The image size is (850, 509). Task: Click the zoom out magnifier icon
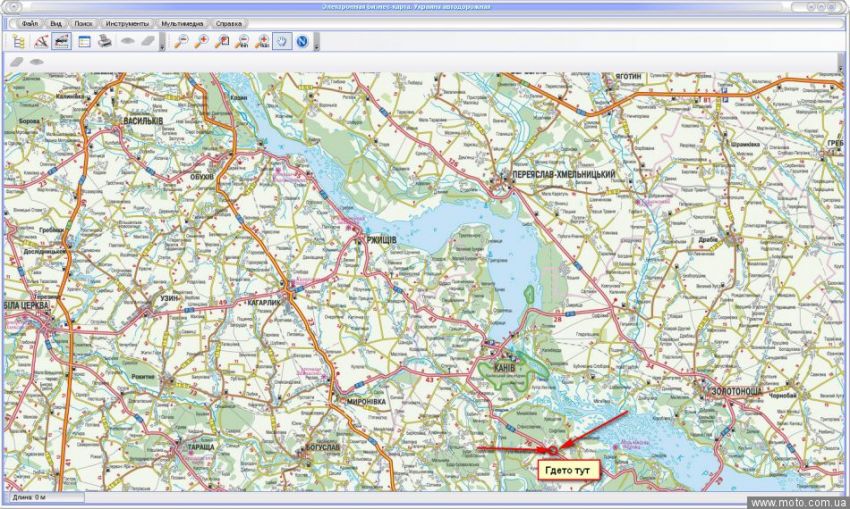tap(181, 42)
